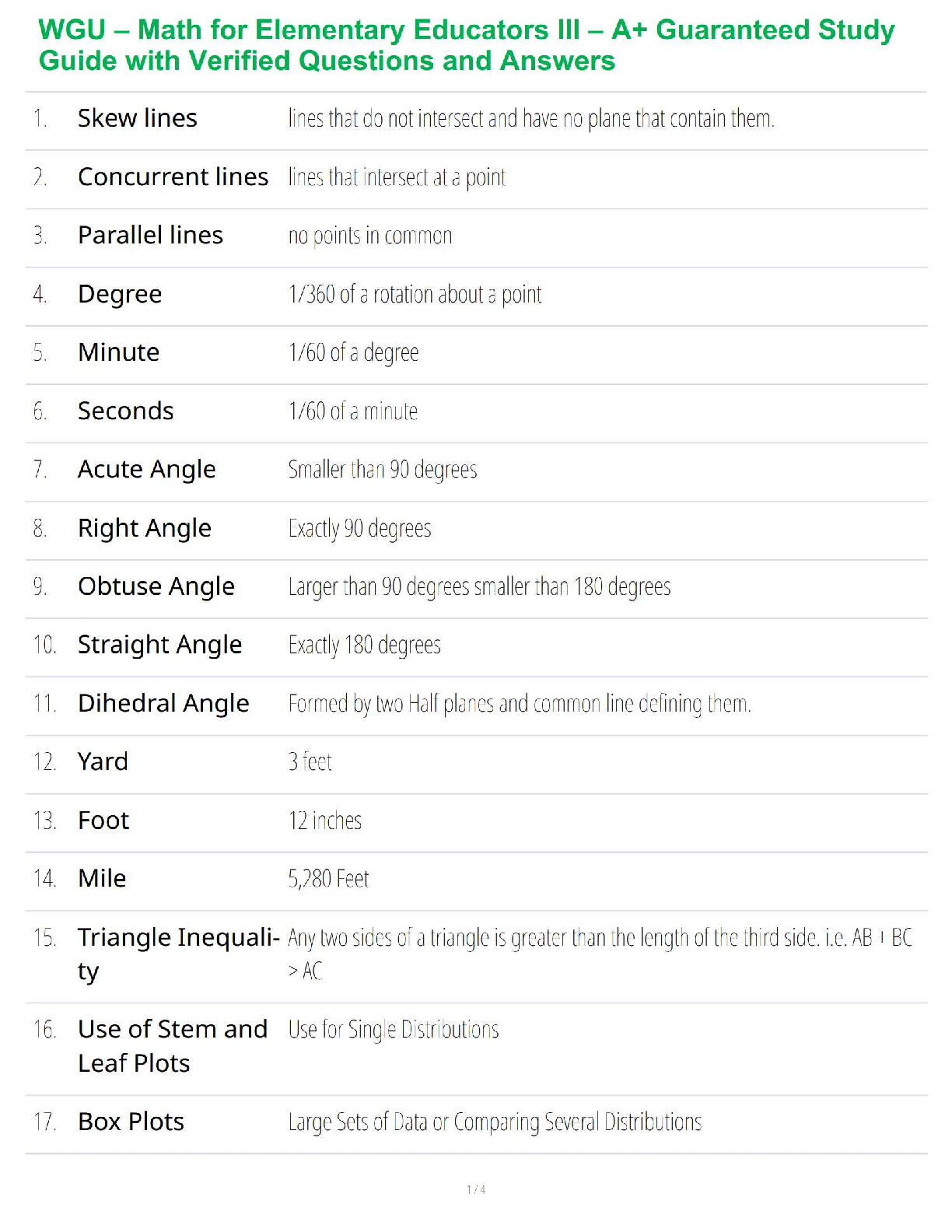Click the "Straight Angle" term
952x1232 pixels.
[x=159, y=645]
